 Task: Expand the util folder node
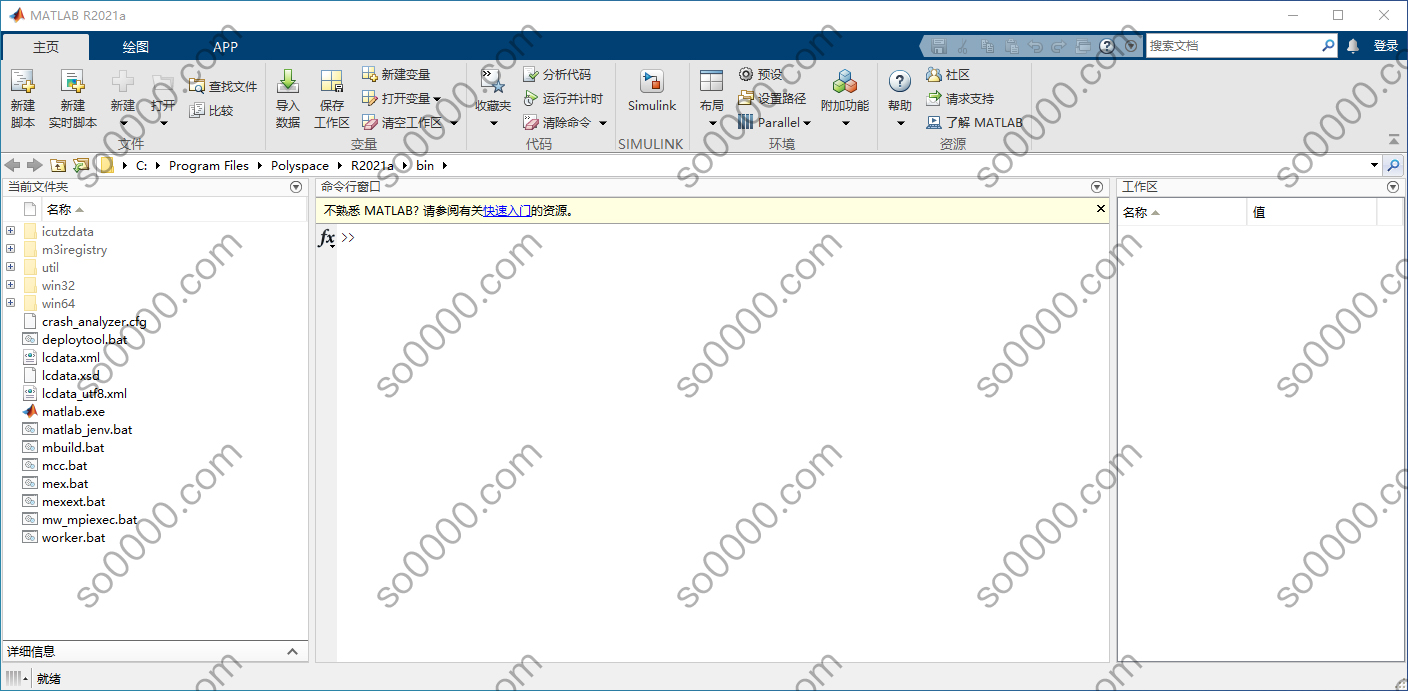click(x=11, y=267)
